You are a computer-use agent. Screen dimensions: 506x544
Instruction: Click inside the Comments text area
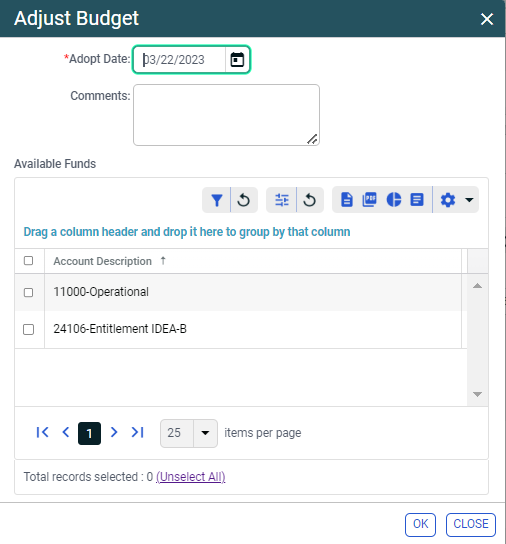226,115
